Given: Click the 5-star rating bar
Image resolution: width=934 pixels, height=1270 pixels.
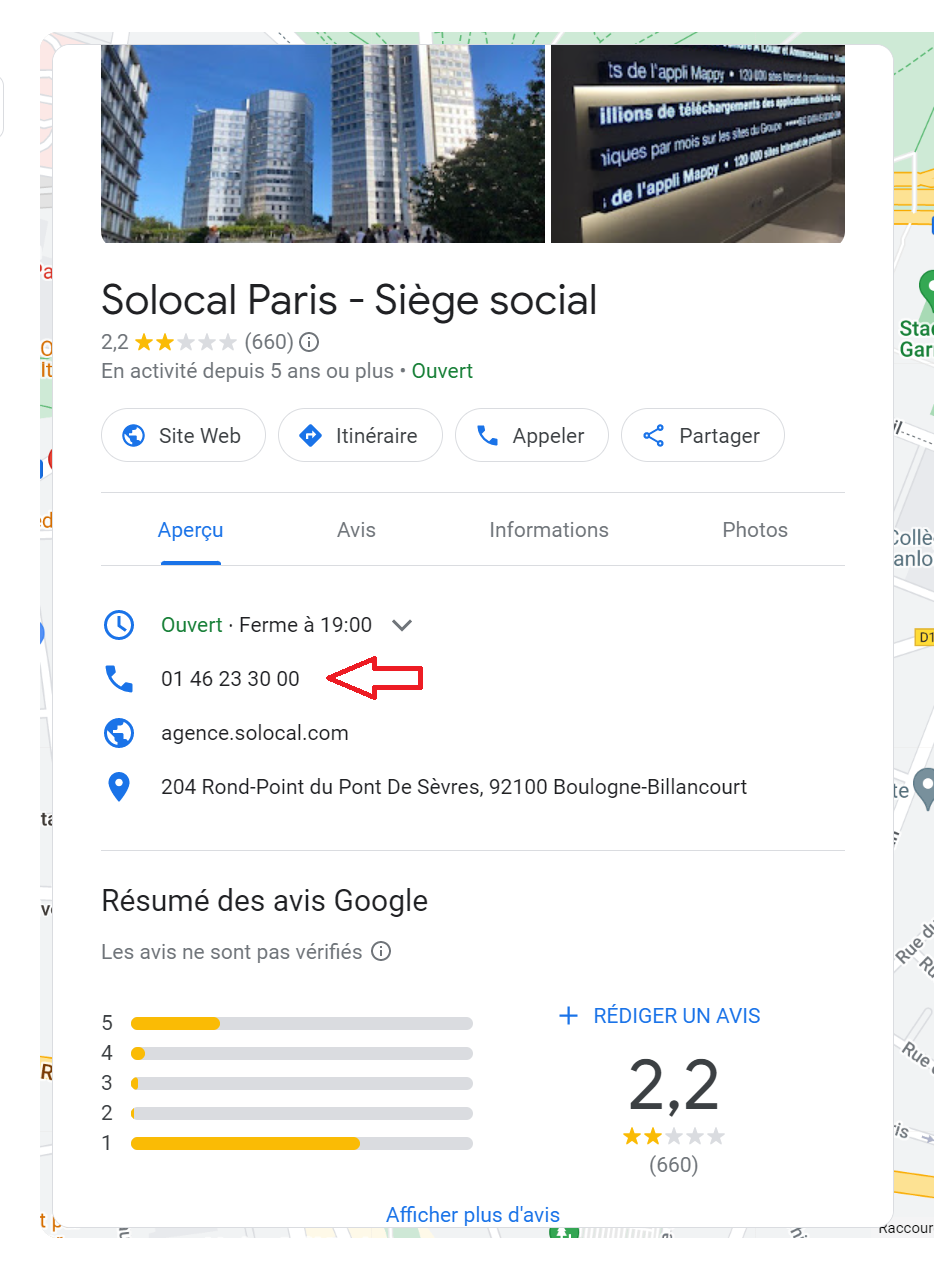Looking at the screenshot, I should 301,1023.
